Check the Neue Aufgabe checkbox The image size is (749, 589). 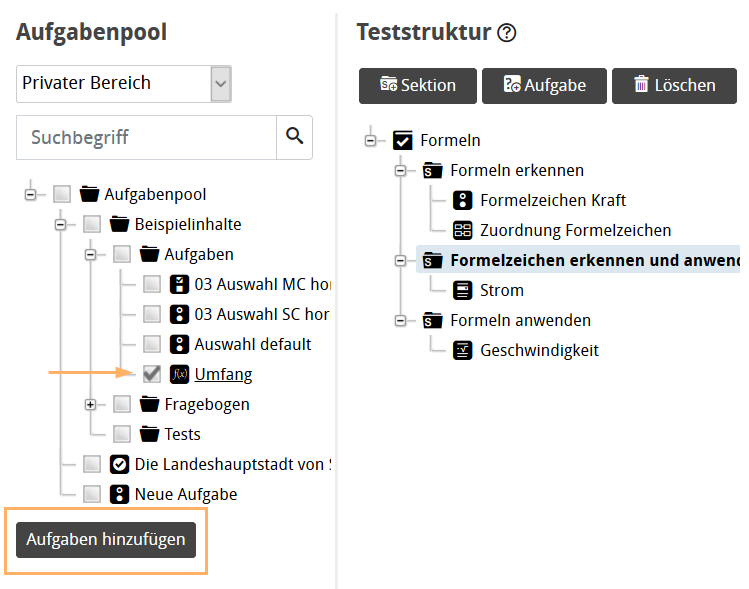pos(92,494)
